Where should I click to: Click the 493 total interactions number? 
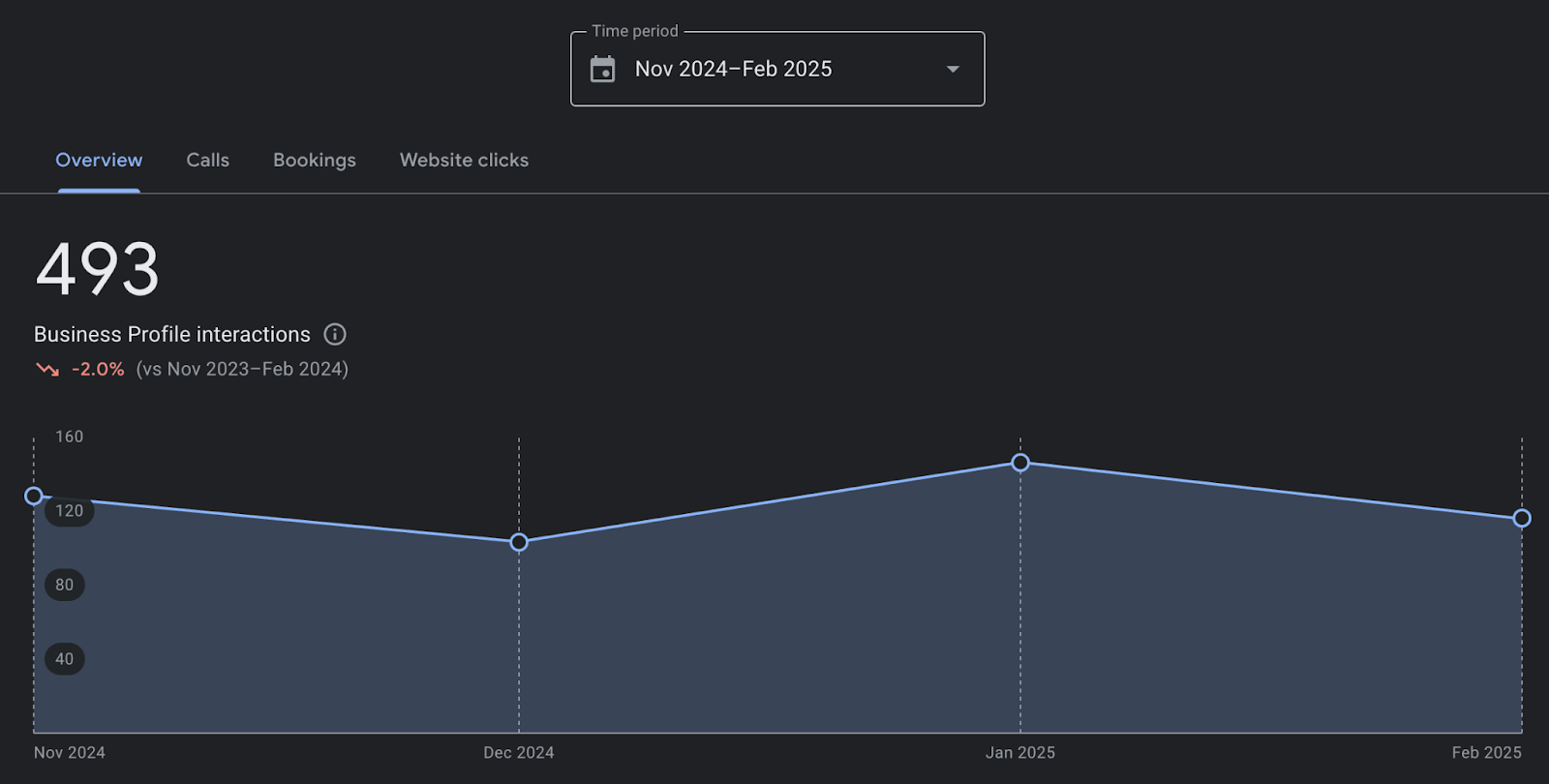tap(97, 269)
